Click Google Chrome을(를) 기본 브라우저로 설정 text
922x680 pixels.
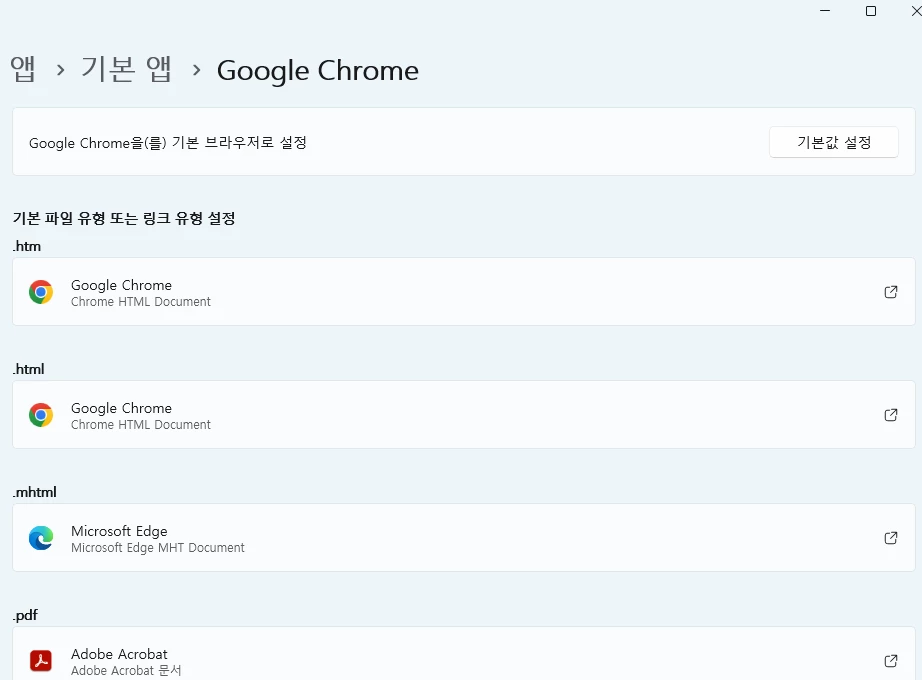pos(168,143)
